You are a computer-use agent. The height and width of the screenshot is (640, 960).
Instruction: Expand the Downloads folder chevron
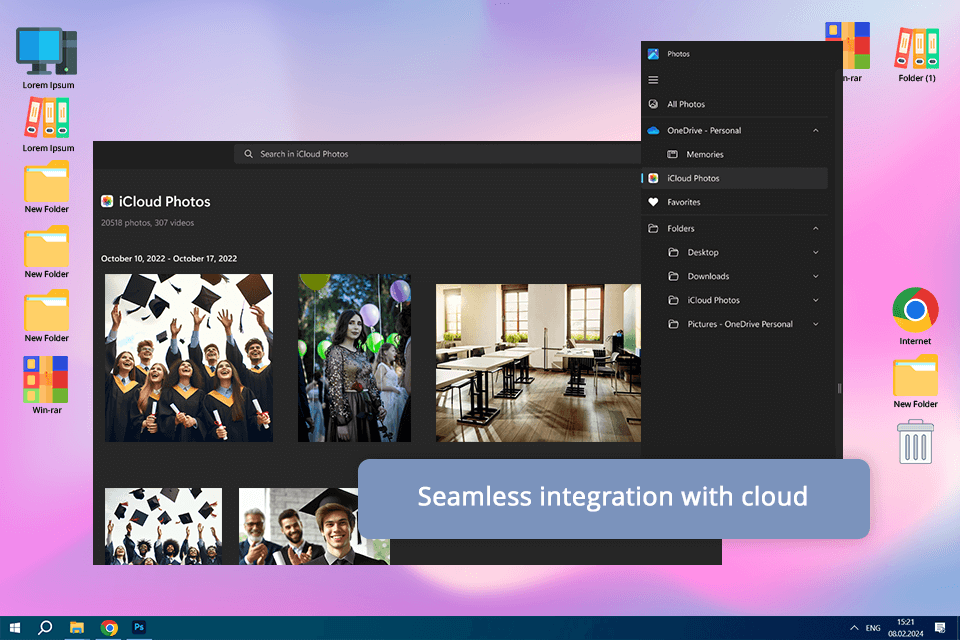tap(816, 276)
